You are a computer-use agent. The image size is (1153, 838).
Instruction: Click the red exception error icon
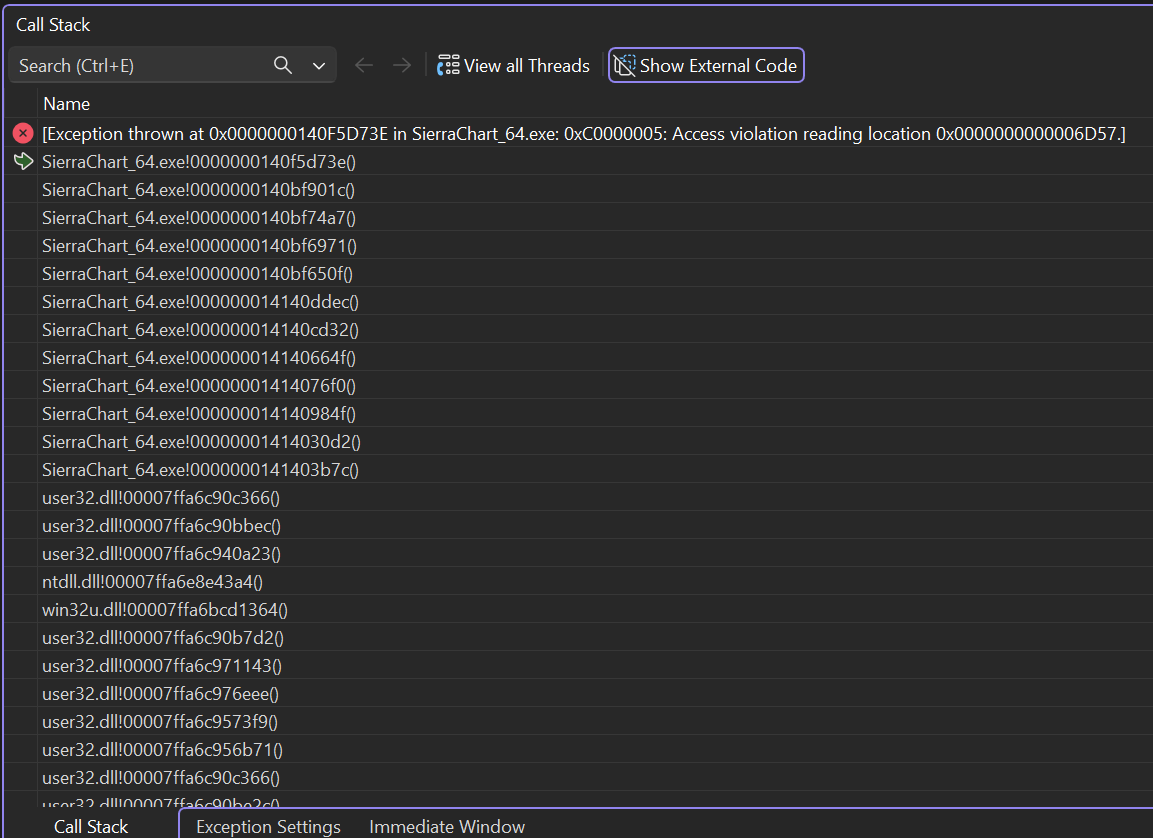click(23, 133)
